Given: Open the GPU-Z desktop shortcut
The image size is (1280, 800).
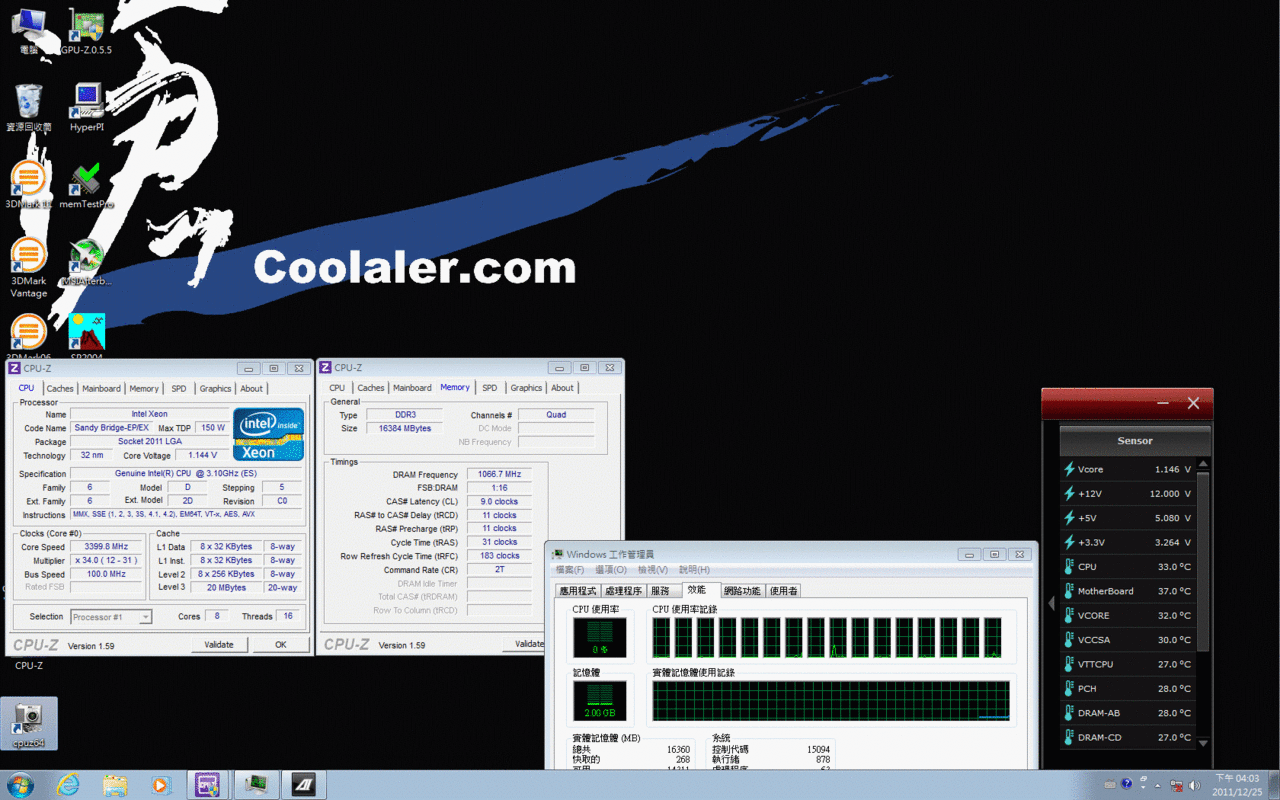Looking at the screenshot, I should (87, 32).
